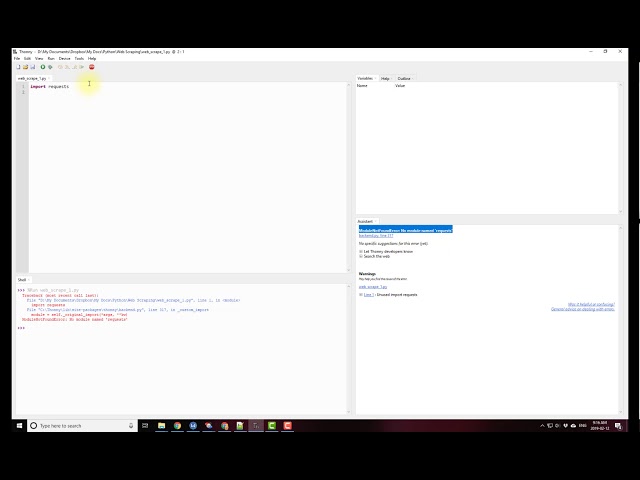Stop the backend with the red Stop icon

(x=91, y=67)
